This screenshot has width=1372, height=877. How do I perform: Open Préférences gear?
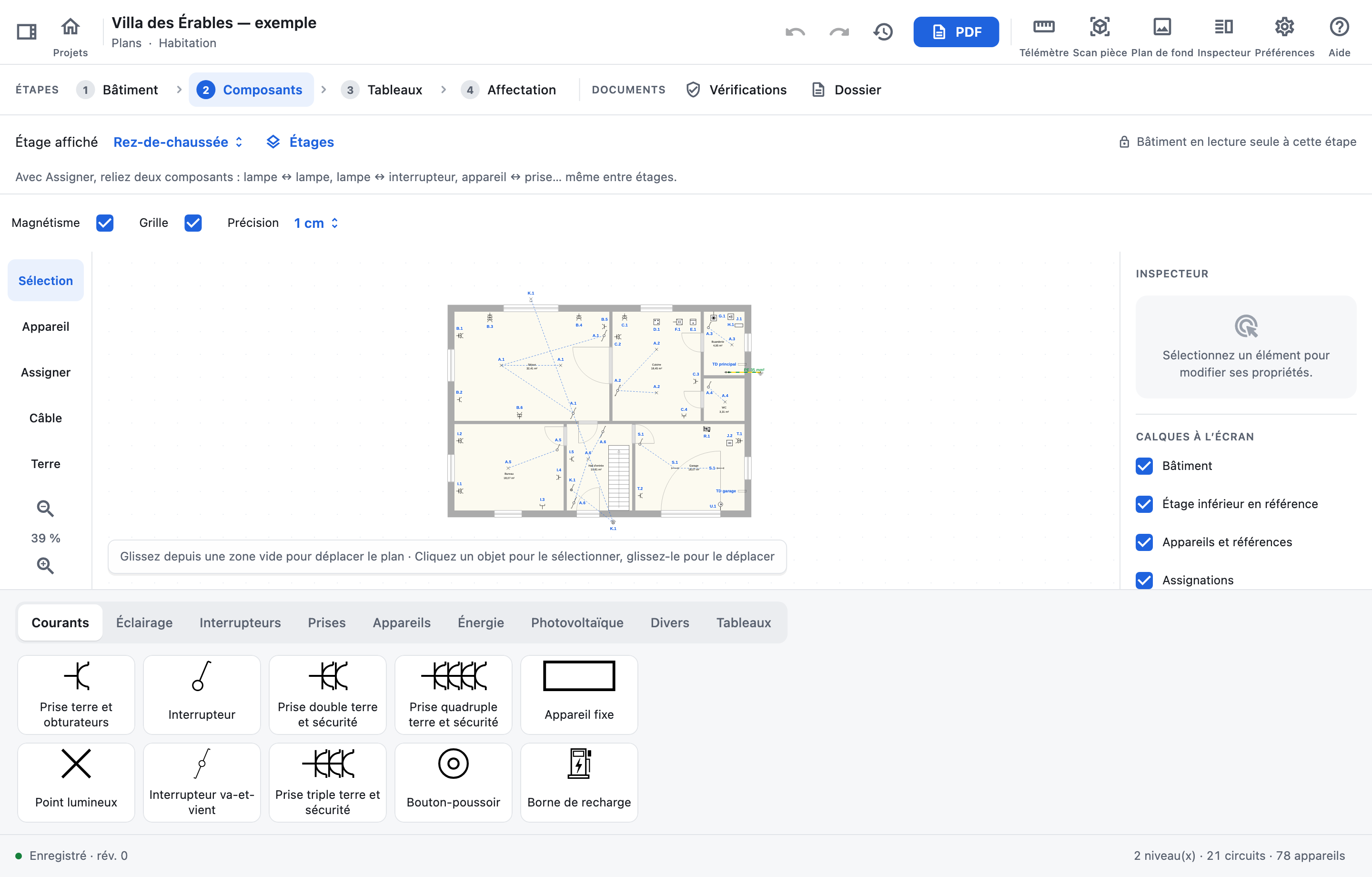pyautogui.click(x=1284, y=37)
